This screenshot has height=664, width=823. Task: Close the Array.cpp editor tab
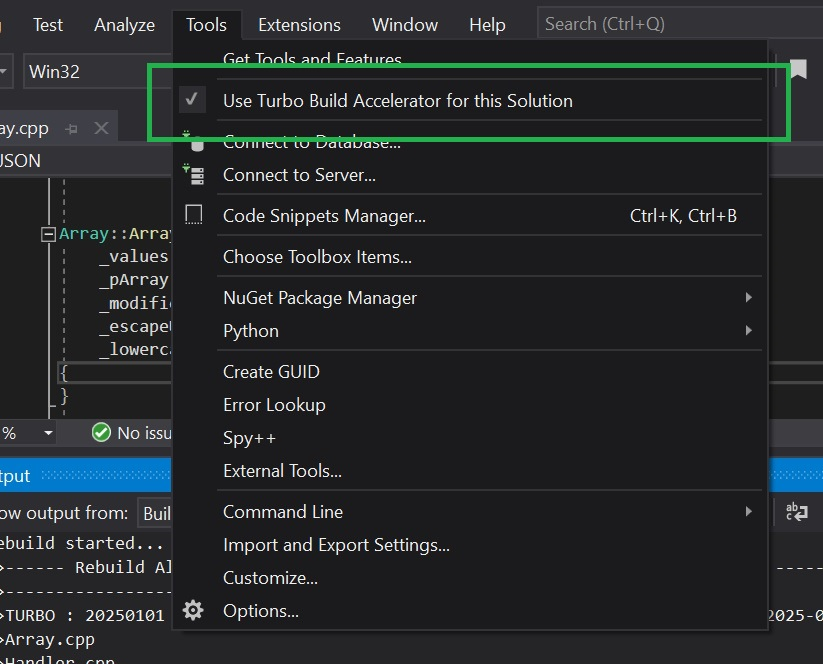click(101, 129)
